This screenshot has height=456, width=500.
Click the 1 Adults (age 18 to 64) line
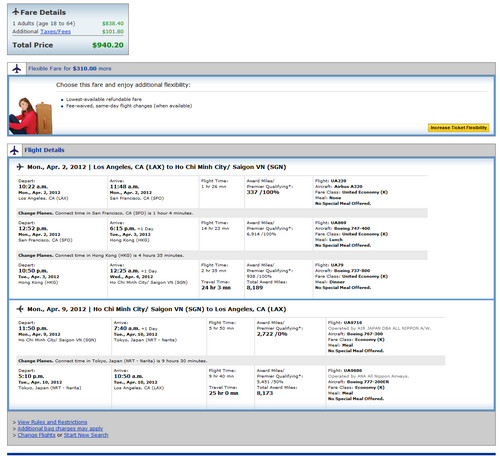tap(44, 23)
